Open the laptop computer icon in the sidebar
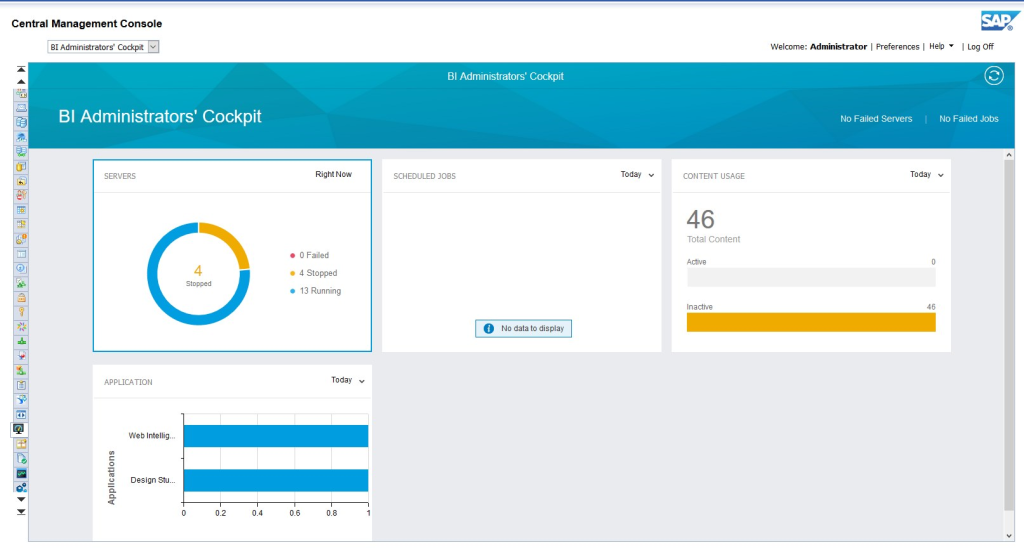 click(22, 108)
